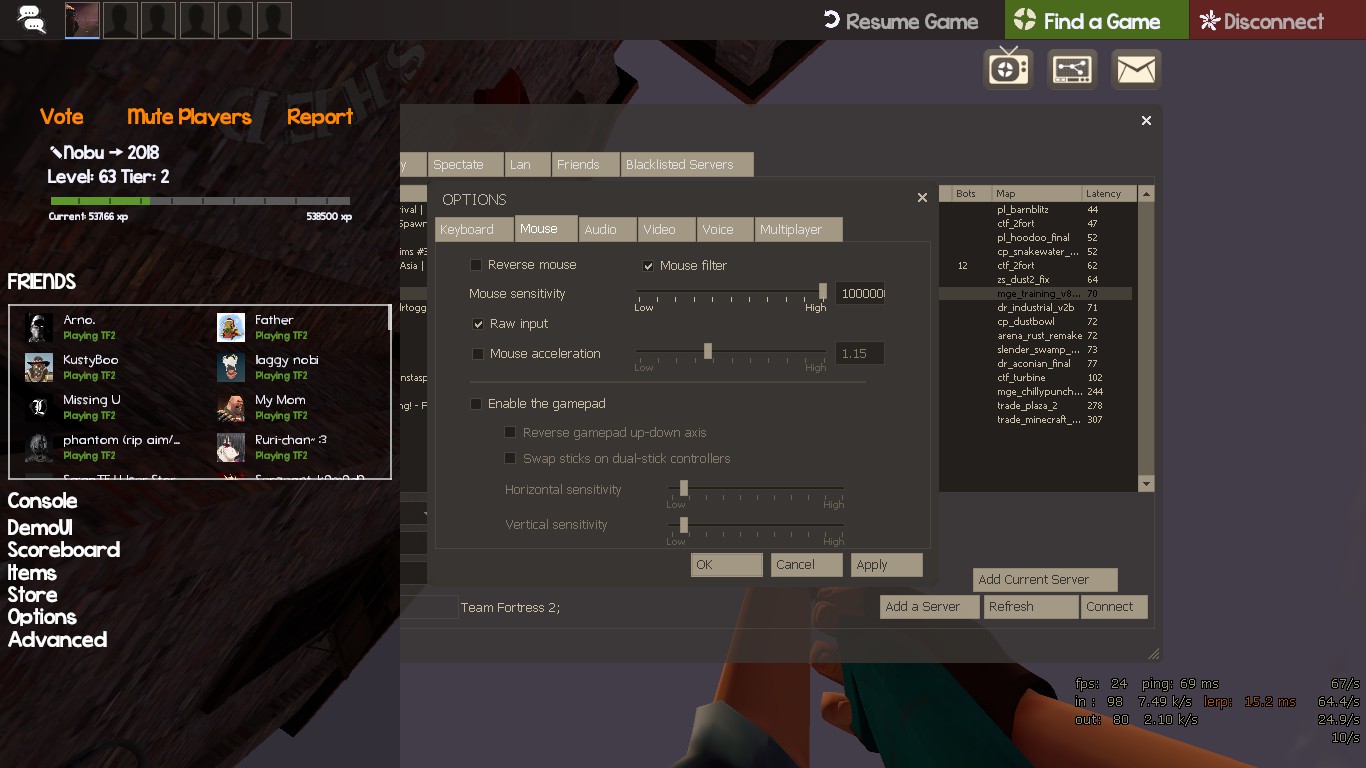The image size is (1366, 768).
Task: Click the mouse sensitivity value field
Action: point(860,293)
